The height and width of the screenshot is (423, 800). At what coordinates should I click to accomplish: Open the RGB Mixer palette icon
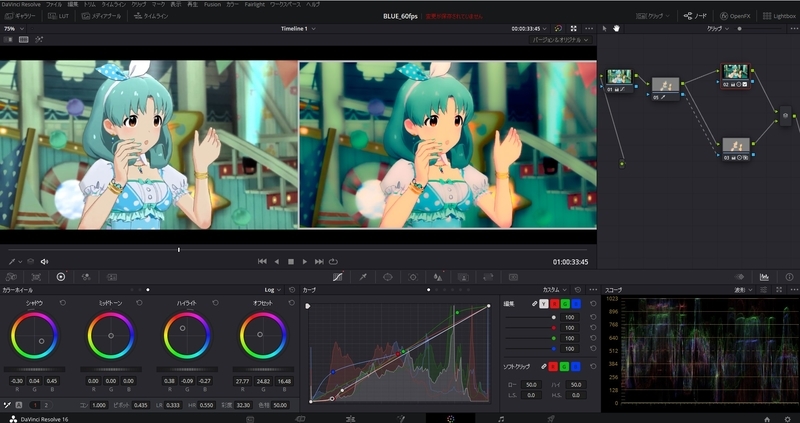pos(86,277)
